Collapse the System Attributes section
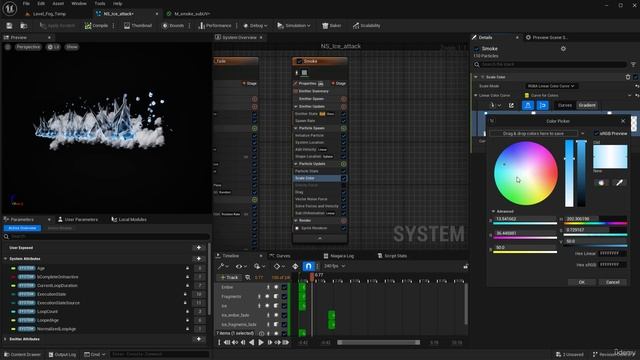This screenshot has height=360, width=640. (x=6, y=259)
